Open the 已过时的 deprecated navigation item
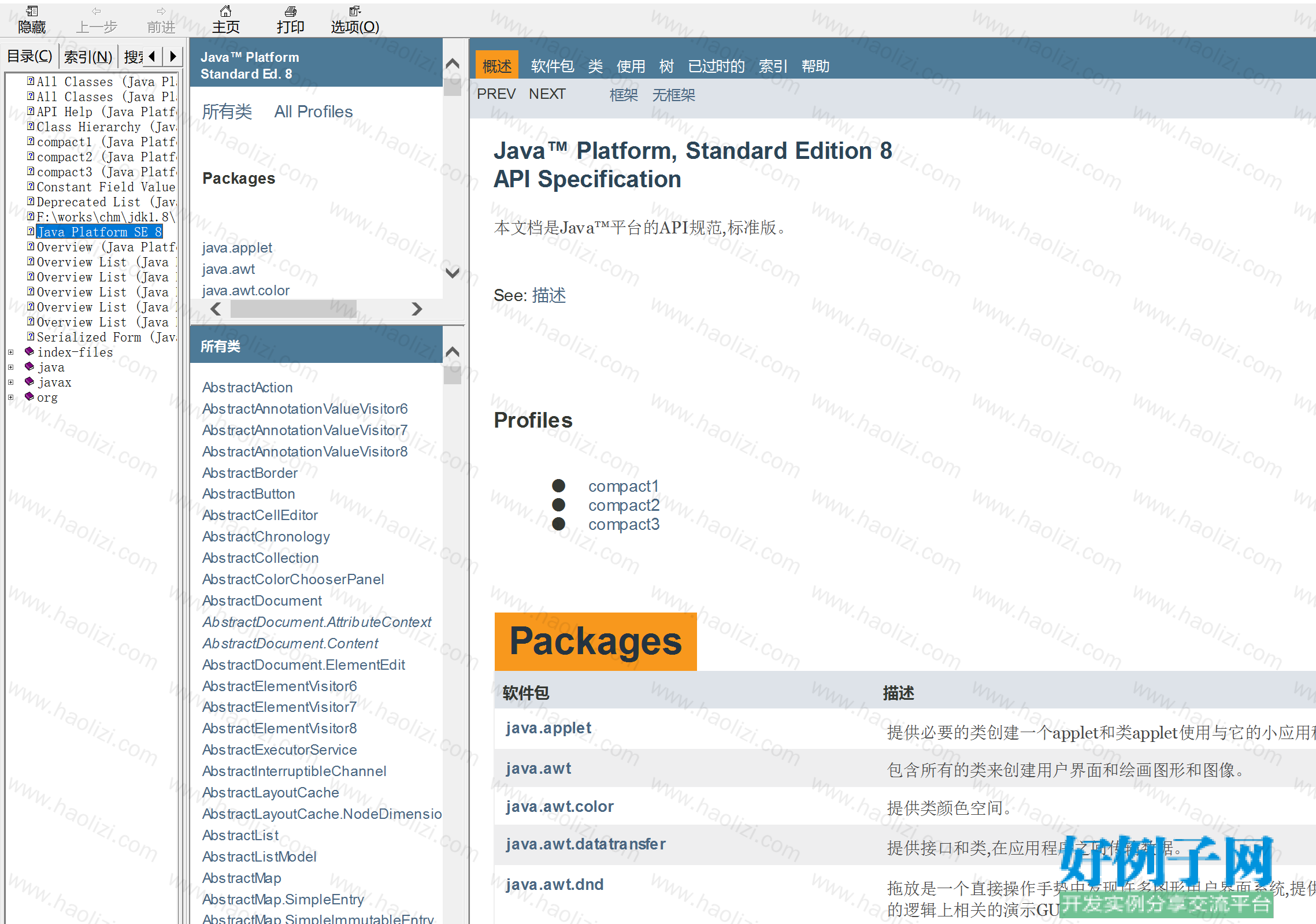Viewport: 1316px width, 924px height. (x=716, y=66)
